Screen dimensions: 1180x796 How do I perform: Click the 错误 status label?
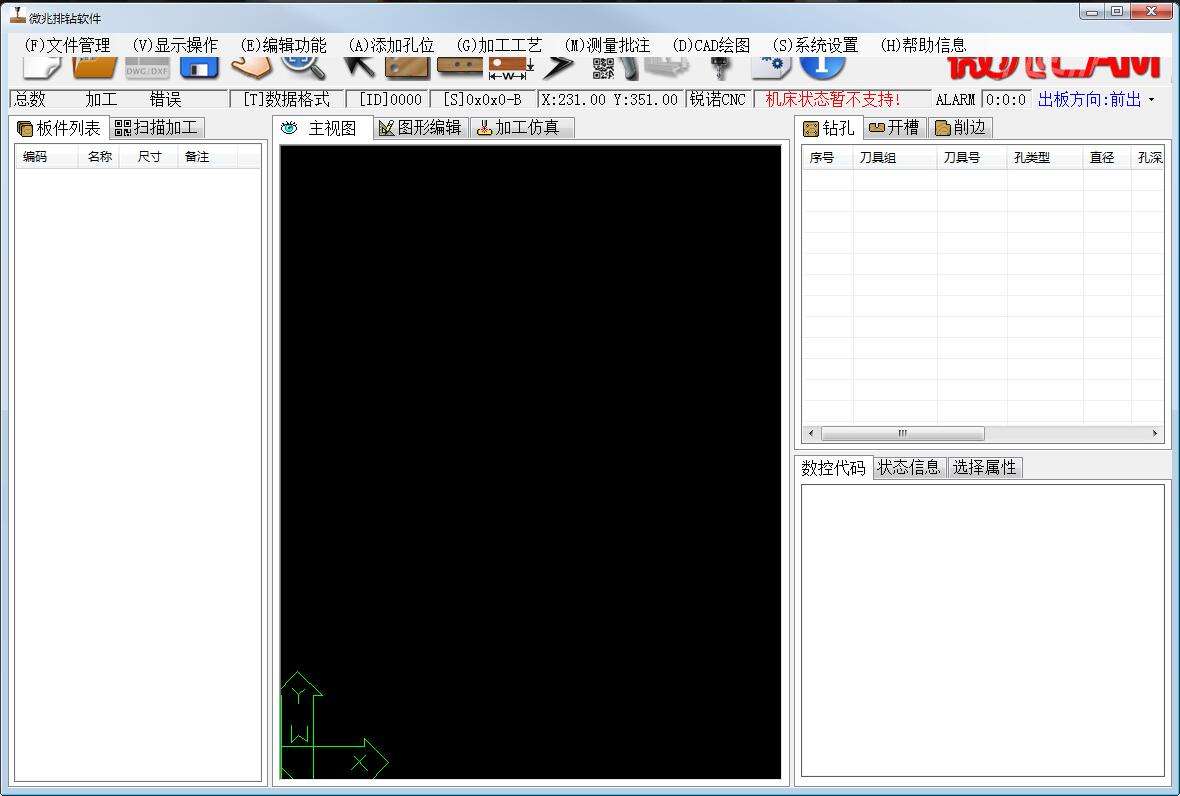(x=165, y=99)
